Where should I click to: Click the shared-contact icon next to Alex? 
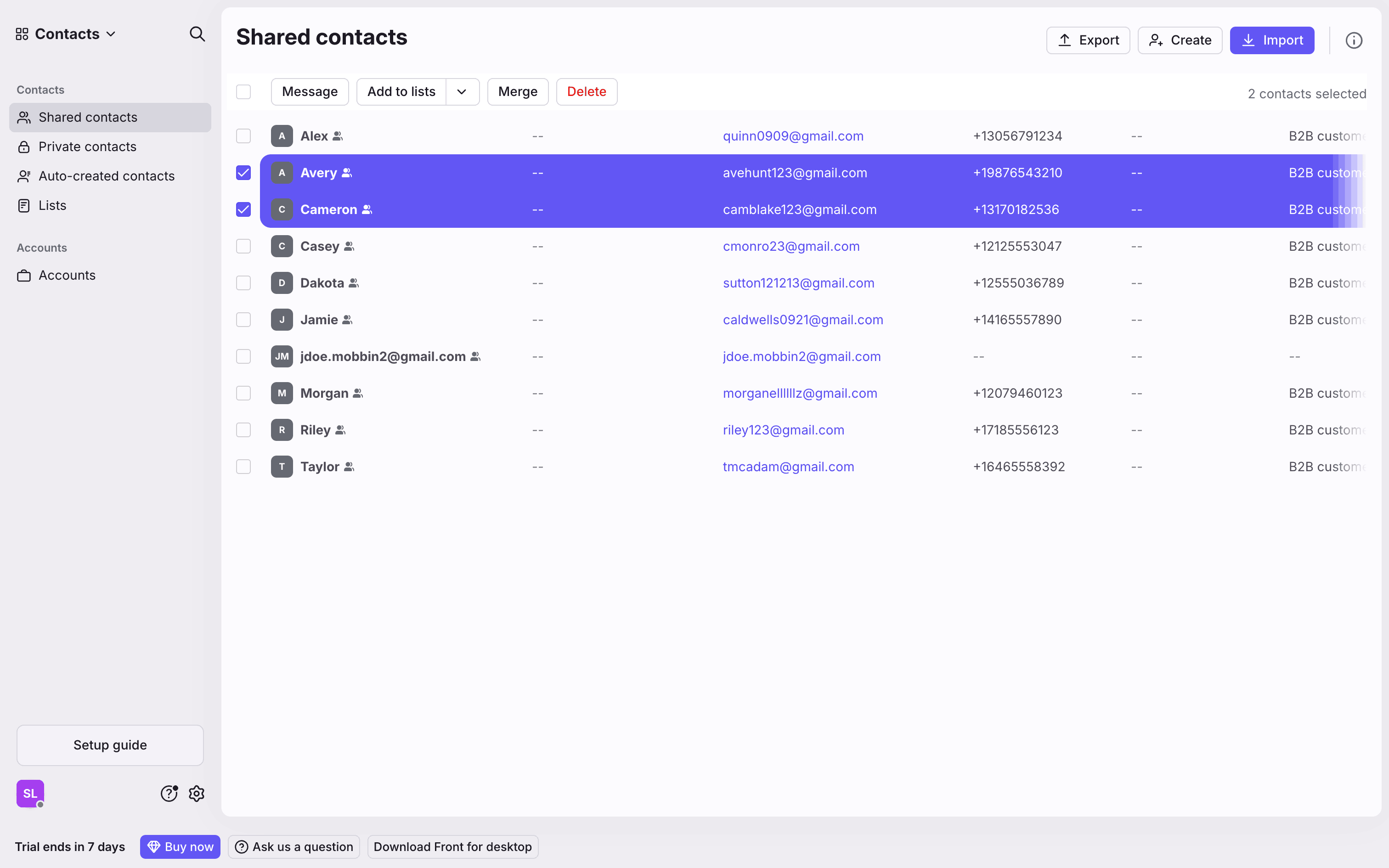point(338,136)
